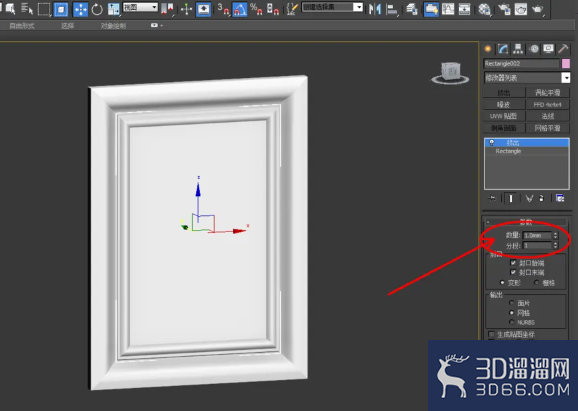The height and width of the screenshot is (411, 578).
Task: Switch to the Display command panel tab
Action: 549,49
